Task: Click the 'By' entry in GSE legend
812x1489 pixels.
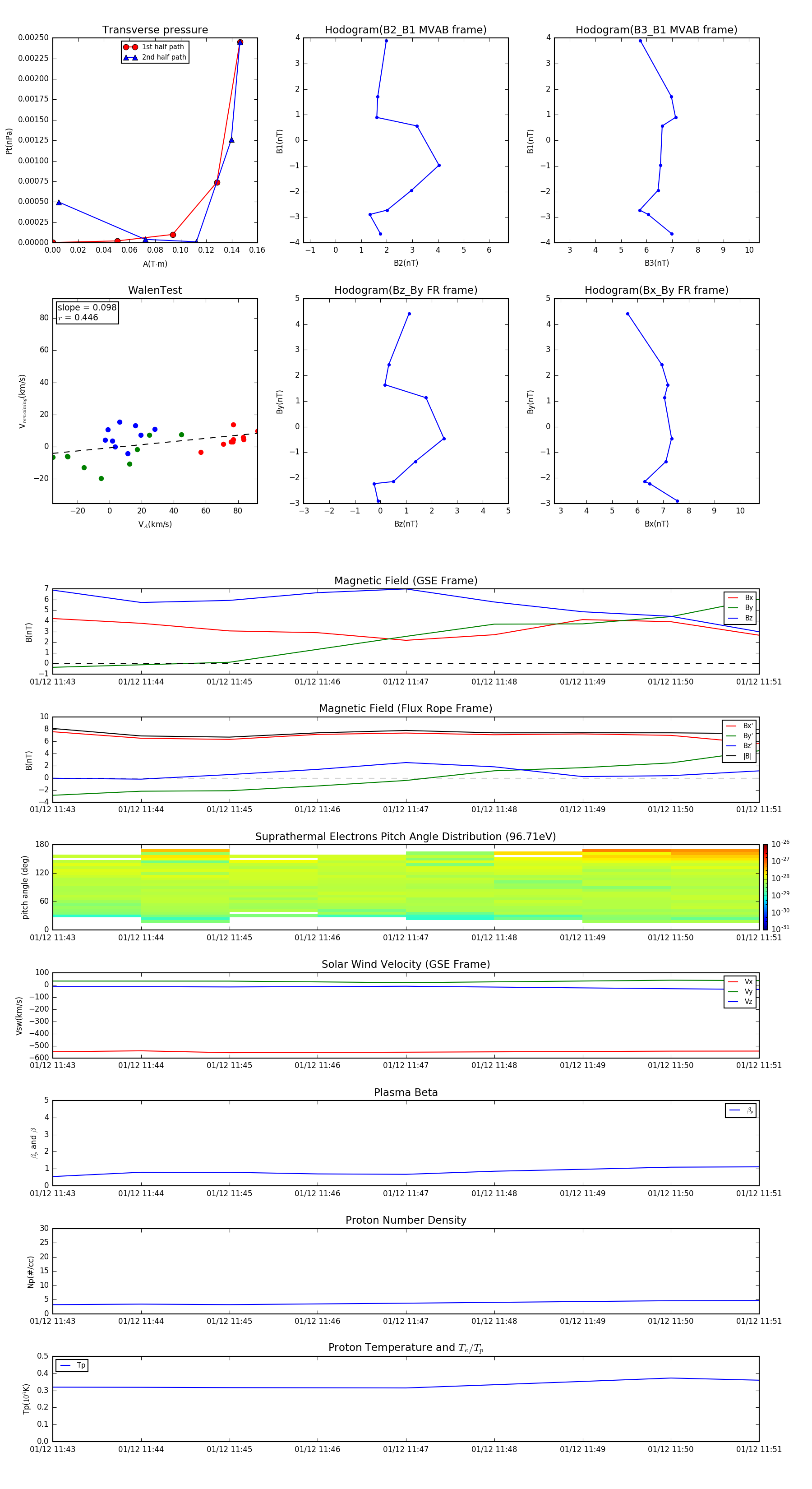Action: (740, 608)
